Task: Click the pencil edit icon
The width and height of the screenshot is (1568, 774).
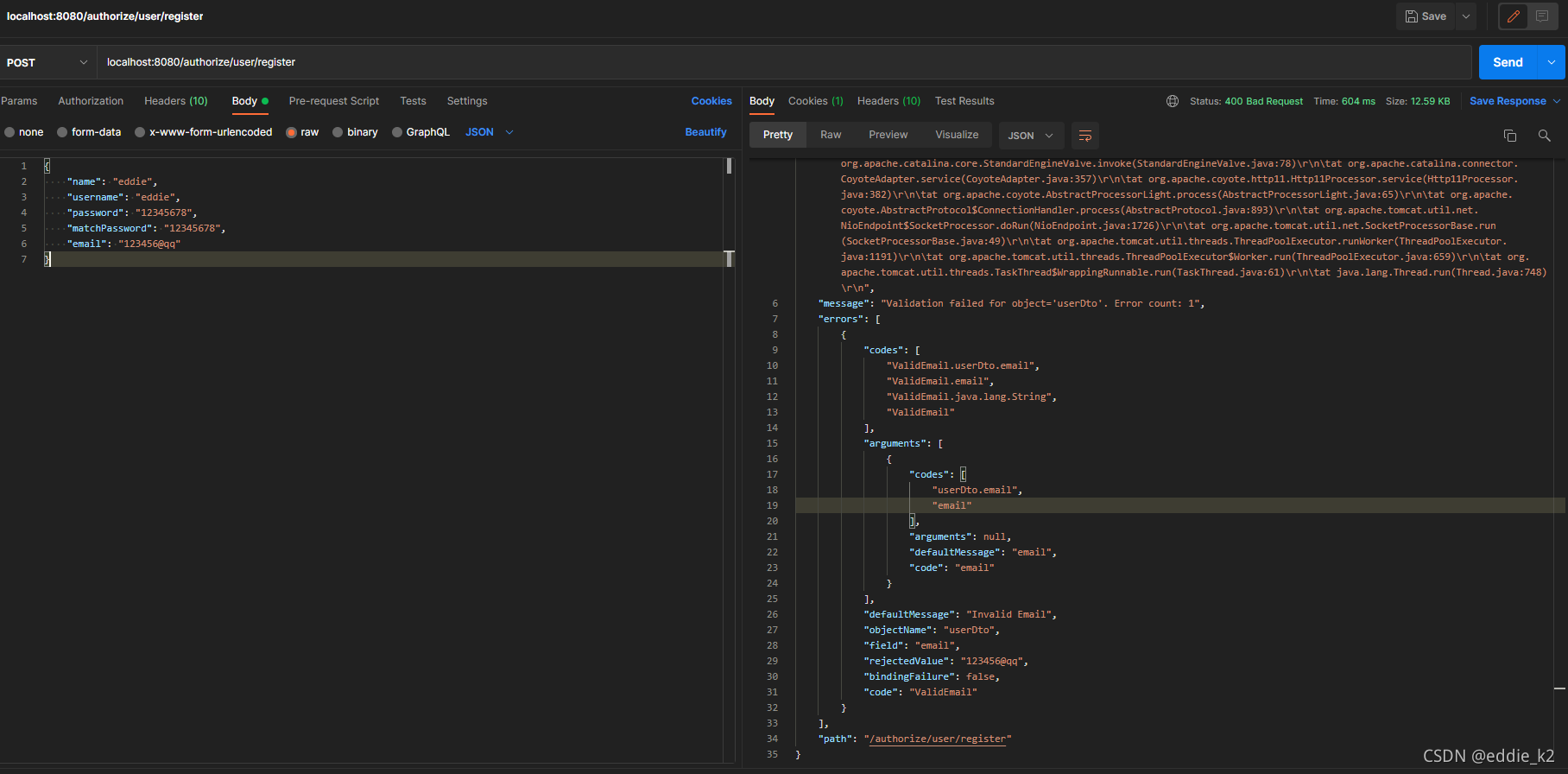Action: [x=1514, y=16]
